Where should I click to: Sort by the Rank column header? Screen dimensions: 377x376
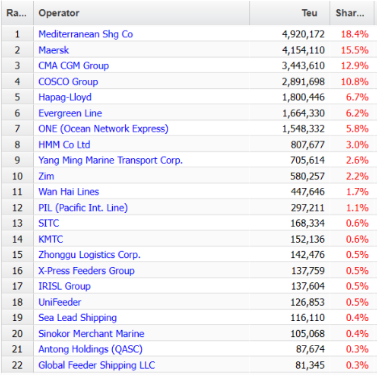point(17,13)
